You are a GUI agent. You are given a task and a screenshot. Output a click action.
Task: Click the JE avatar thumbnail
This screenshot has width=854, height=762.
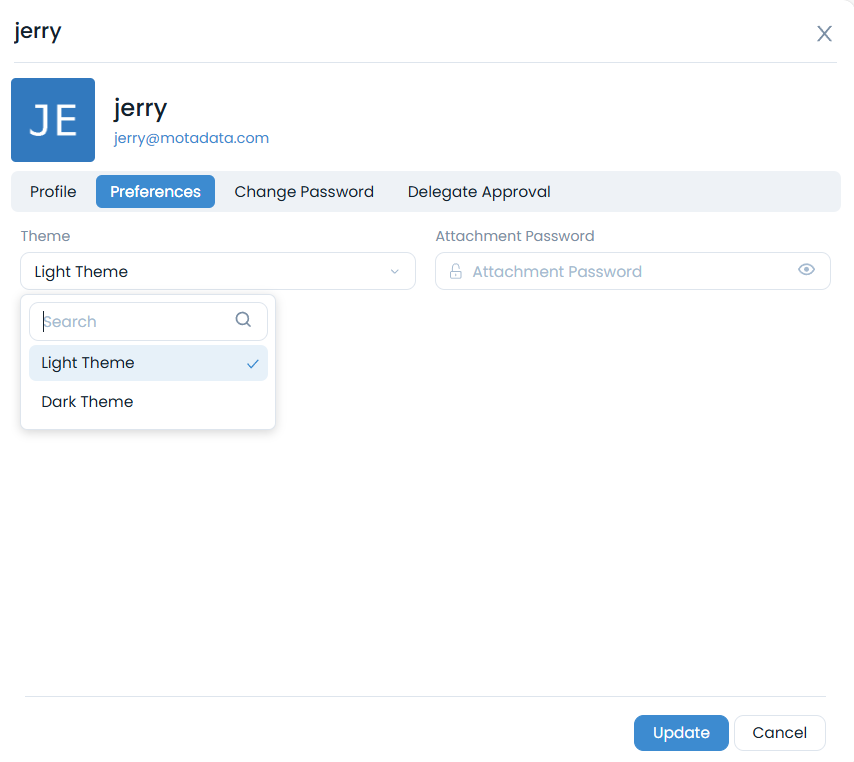(53, 120)
